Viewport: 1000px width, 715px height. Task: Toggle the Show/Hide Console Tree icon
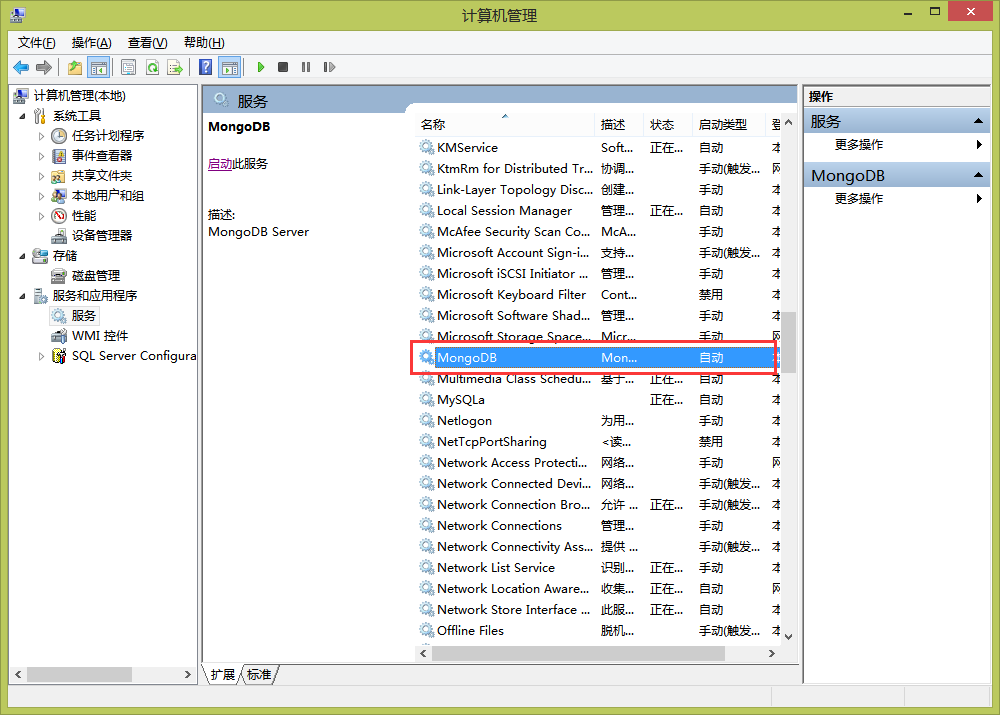coord(99,67)
